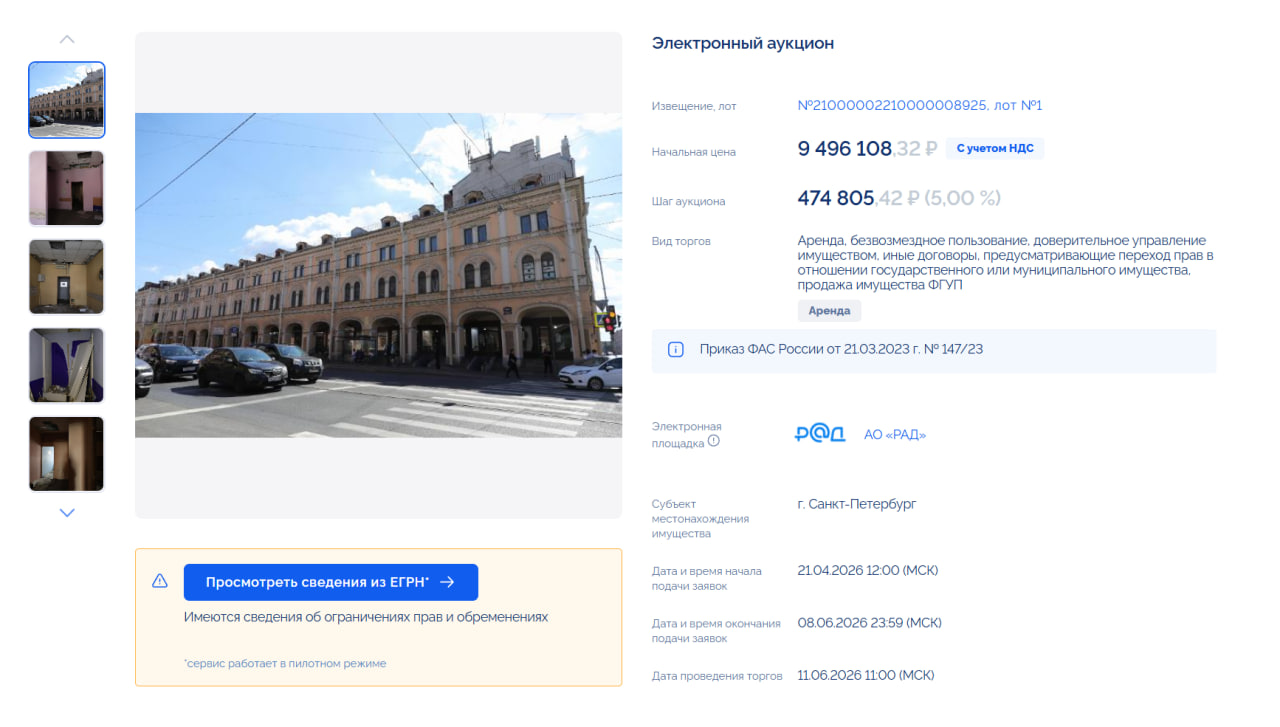Open the АО «РАД» link

pos(895,435)
